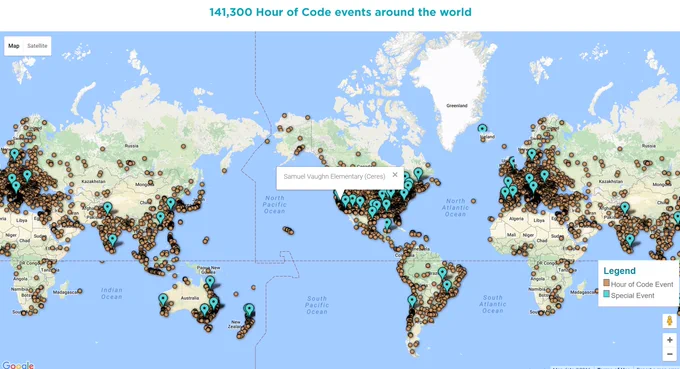The image size is (680, 369).
Task: Click the Algeria country label
Action: 516,219
